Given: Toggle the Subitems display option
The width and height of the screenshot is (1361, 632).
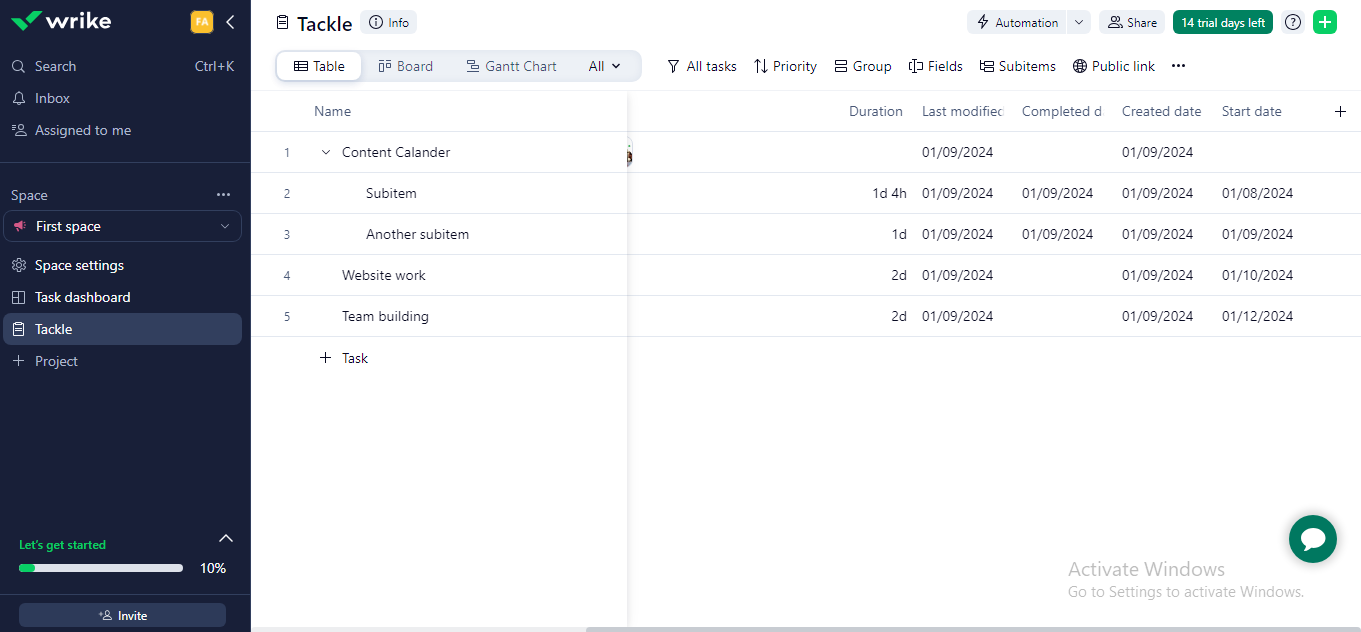Looking at the screenshot, I should 1017,66.
